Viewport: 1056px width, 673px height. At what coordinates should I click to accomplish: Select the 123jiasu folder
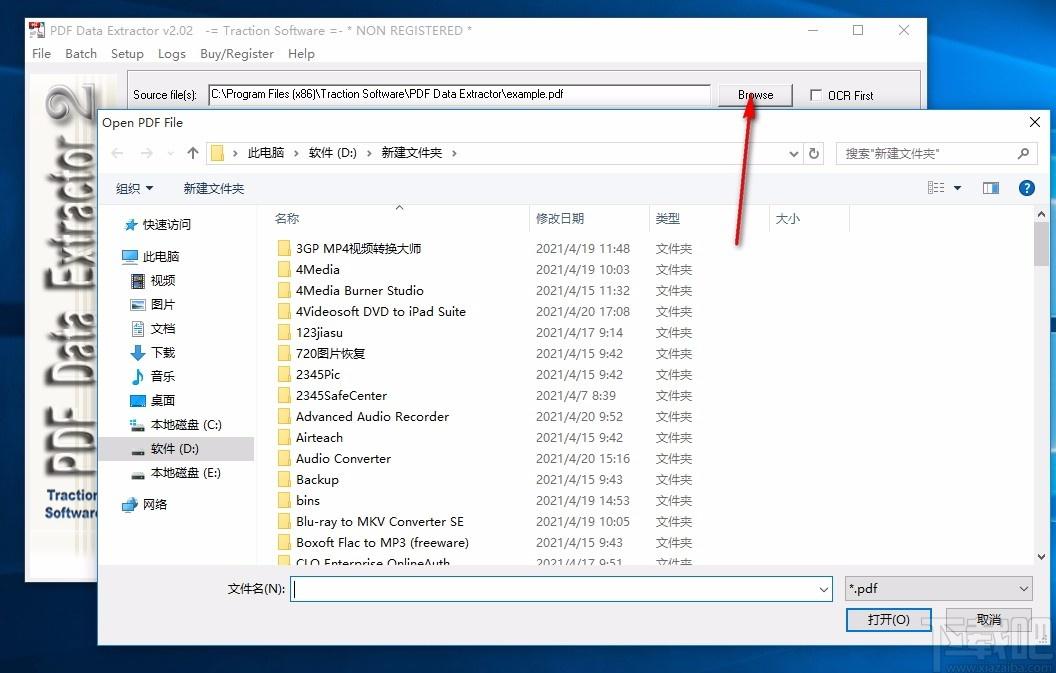(x=319, y=333)
